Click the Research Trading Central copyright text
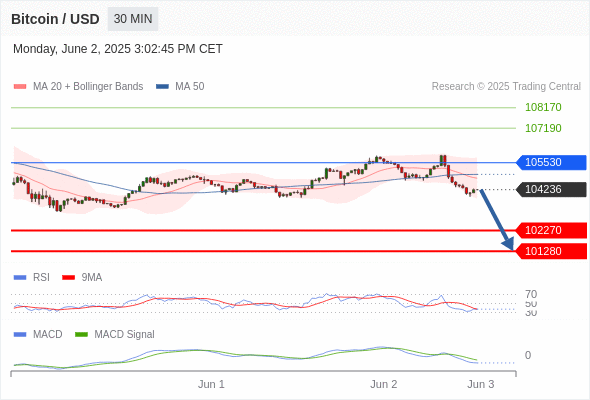 (x=506, y=87)
